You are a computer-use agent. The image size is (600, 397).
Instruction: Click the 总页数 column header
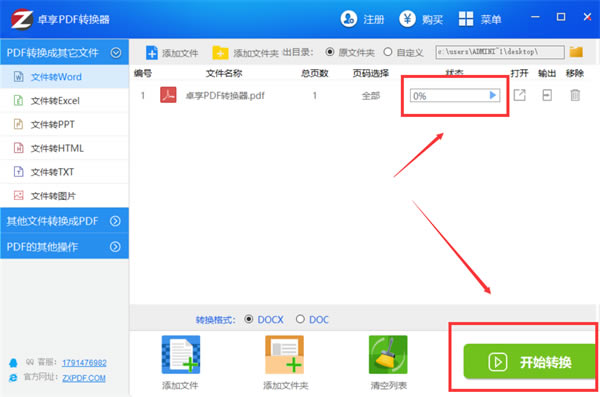(x=315, y=73)
